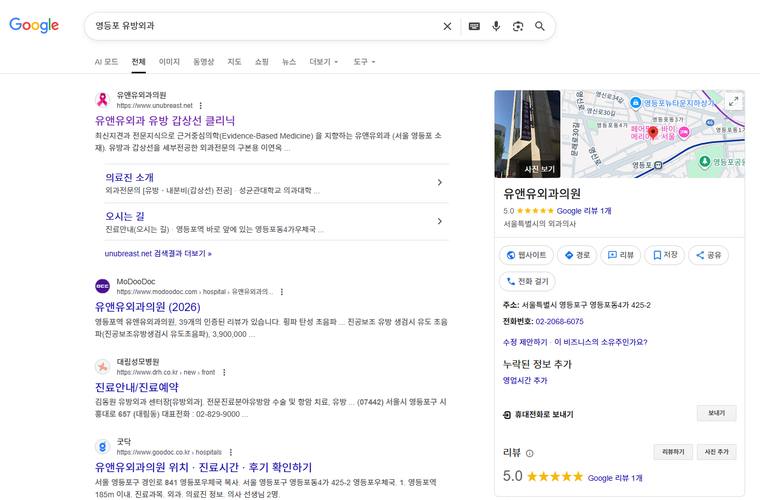Open 유앤유외과의원 (2026) result
The image size is (760, 500).
147,307
